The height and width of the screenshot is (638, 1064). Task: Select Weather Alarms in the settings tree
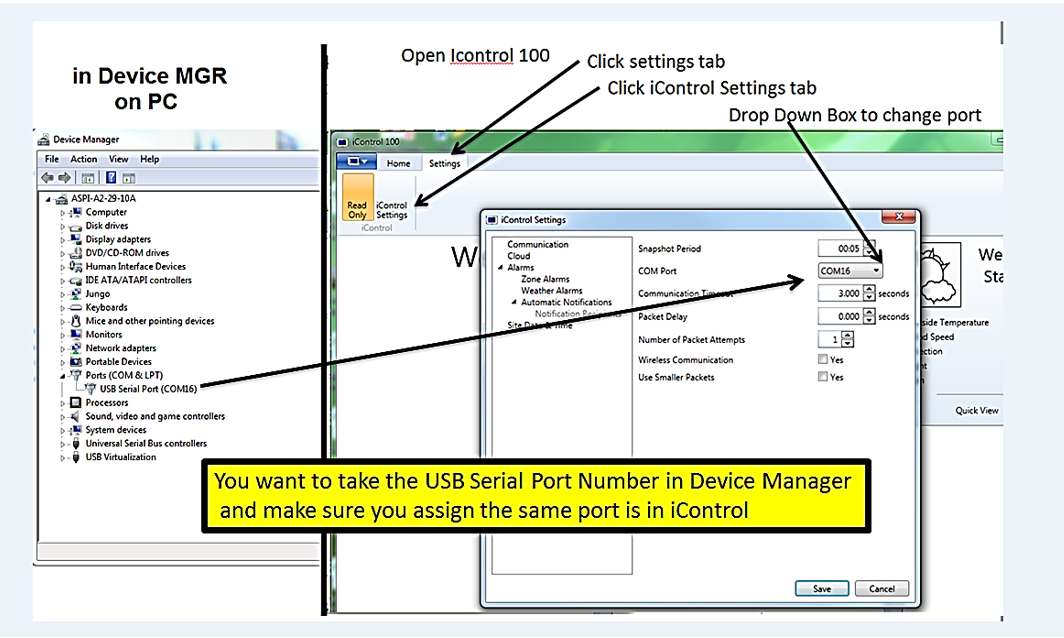(x=552, y=290)
